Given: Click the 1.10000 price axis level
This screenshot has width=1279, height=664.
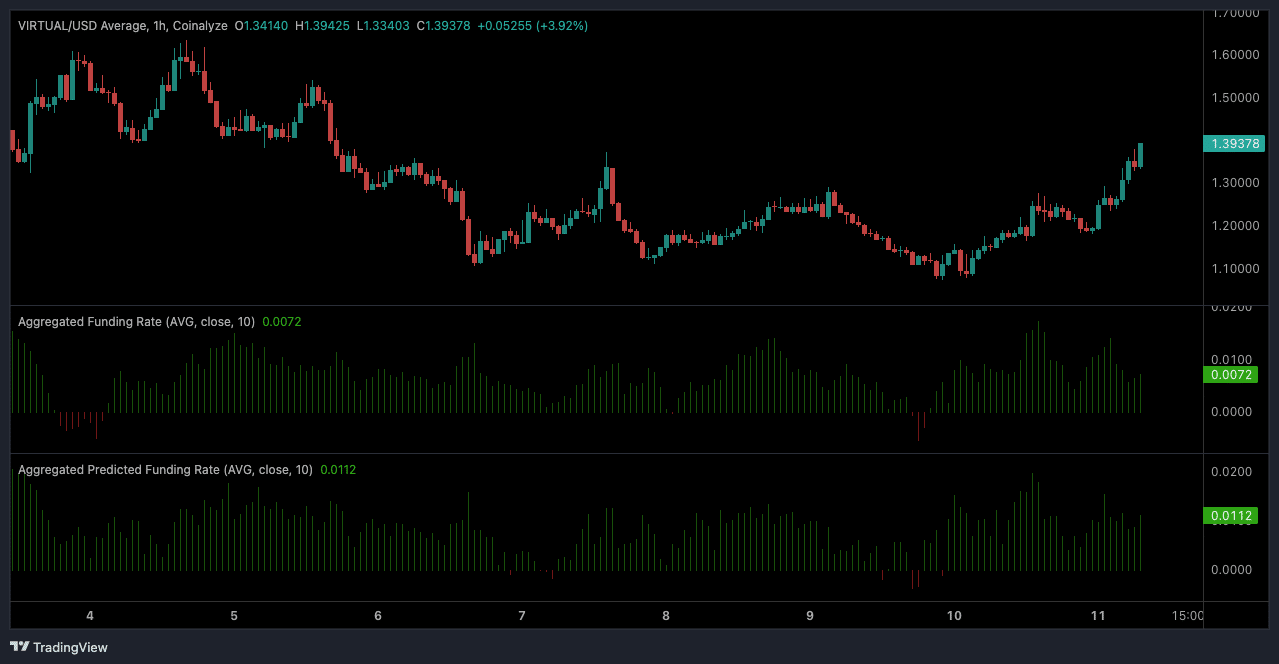Looking at the screenshot, I should tap(1235, 269).
